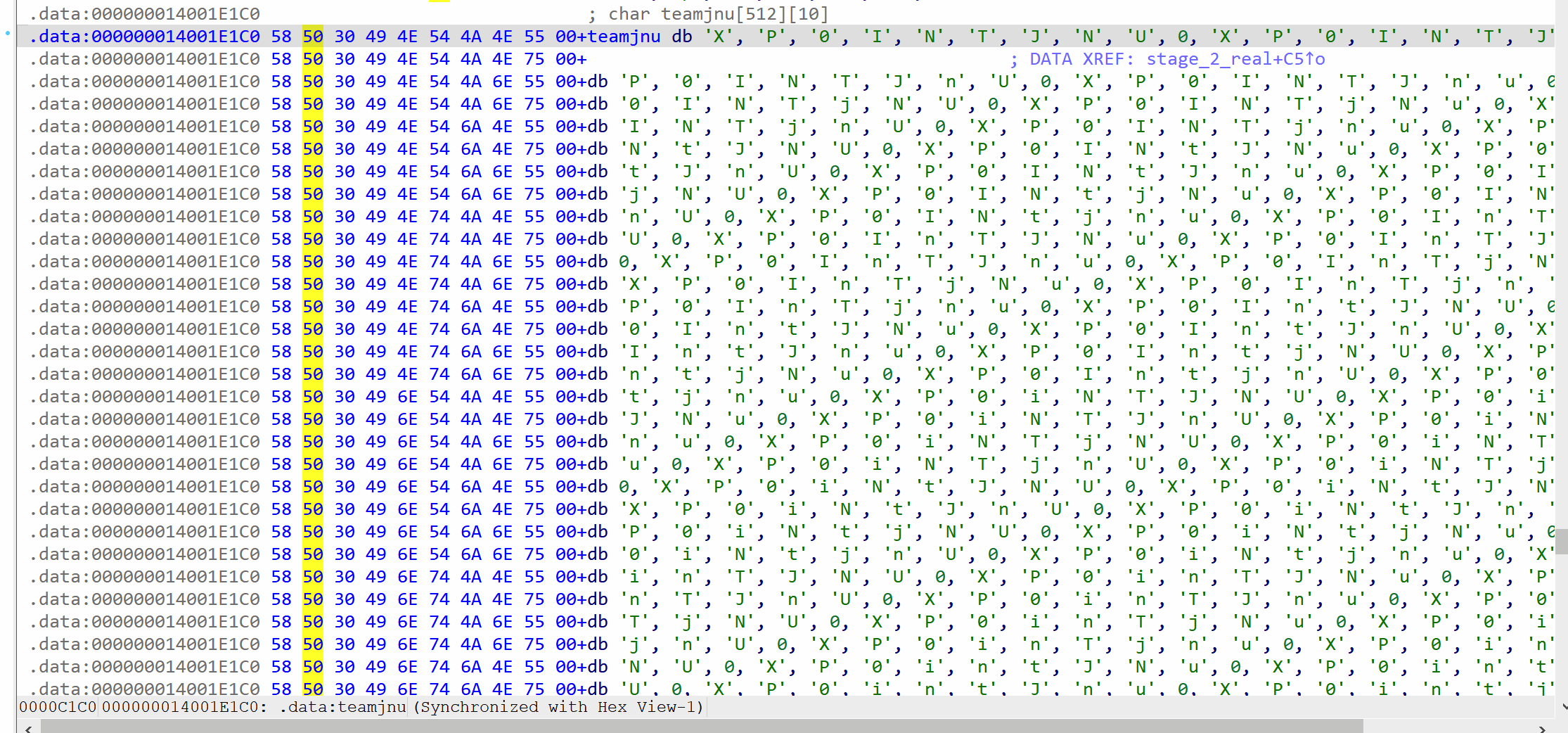Click db keyword on row 4E 54 6A 4E 75
The width and height of the screenshot is (1568, 733).
pos(598,149)
